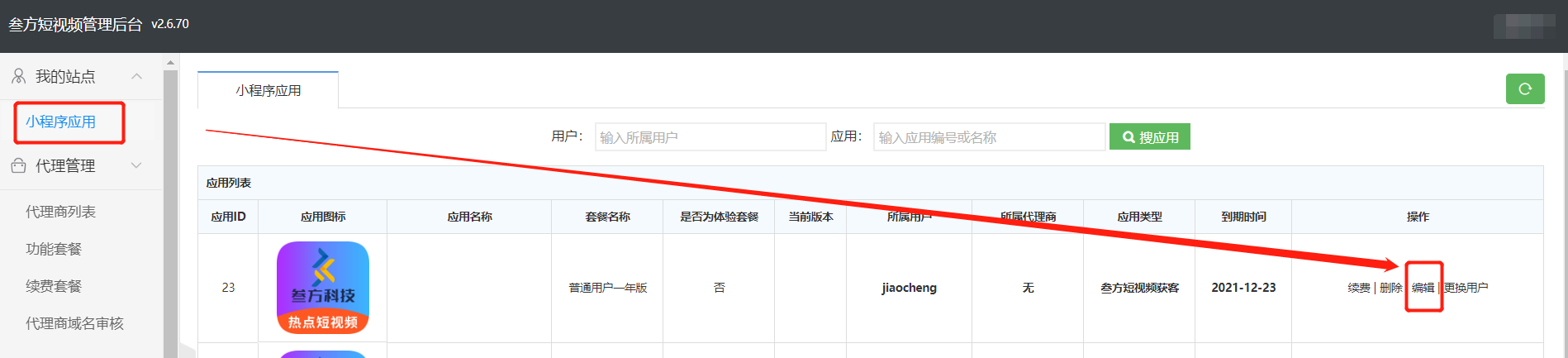Click the 操作 column header

[x=1418, y=217]
